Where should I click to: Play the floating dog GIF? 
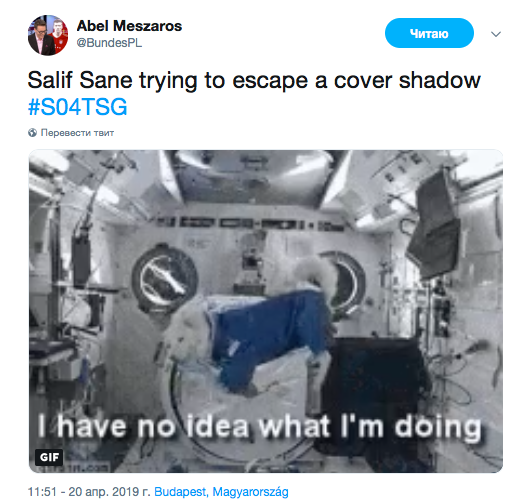click(266, 311)
